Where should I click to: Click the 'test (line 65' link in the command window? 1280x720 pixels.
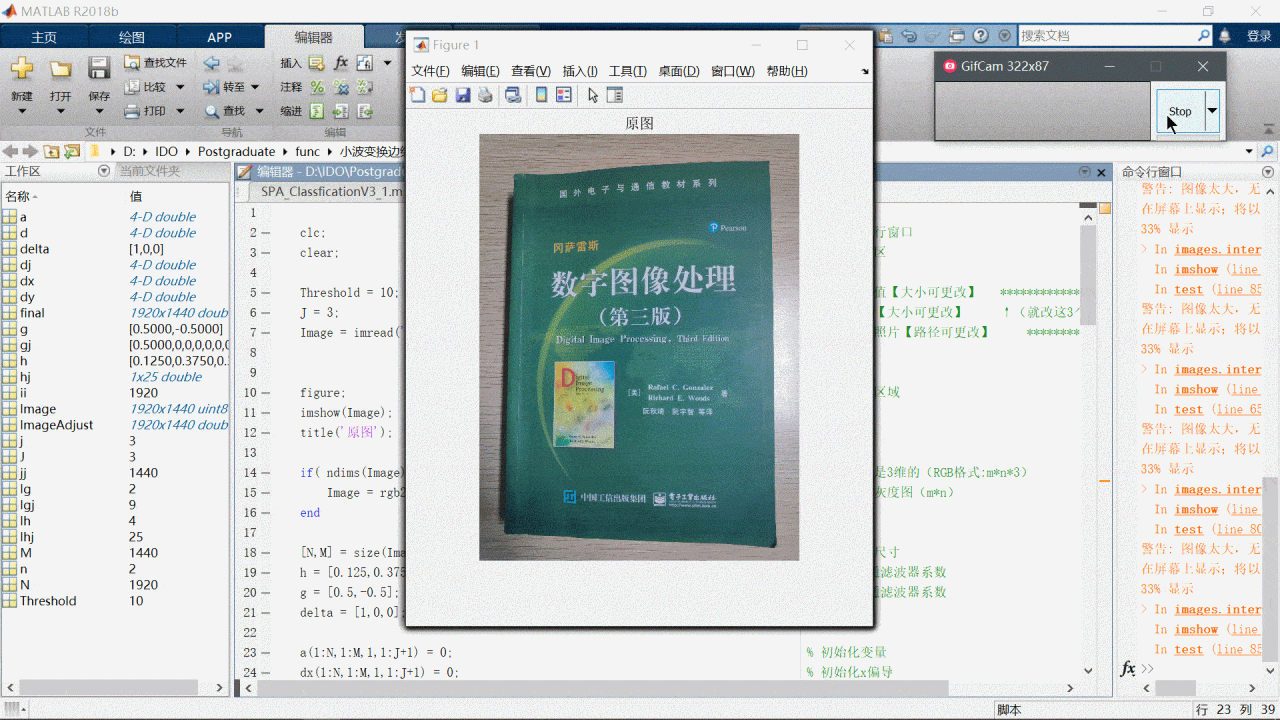pyautogui.click(x=1217, y=410)
